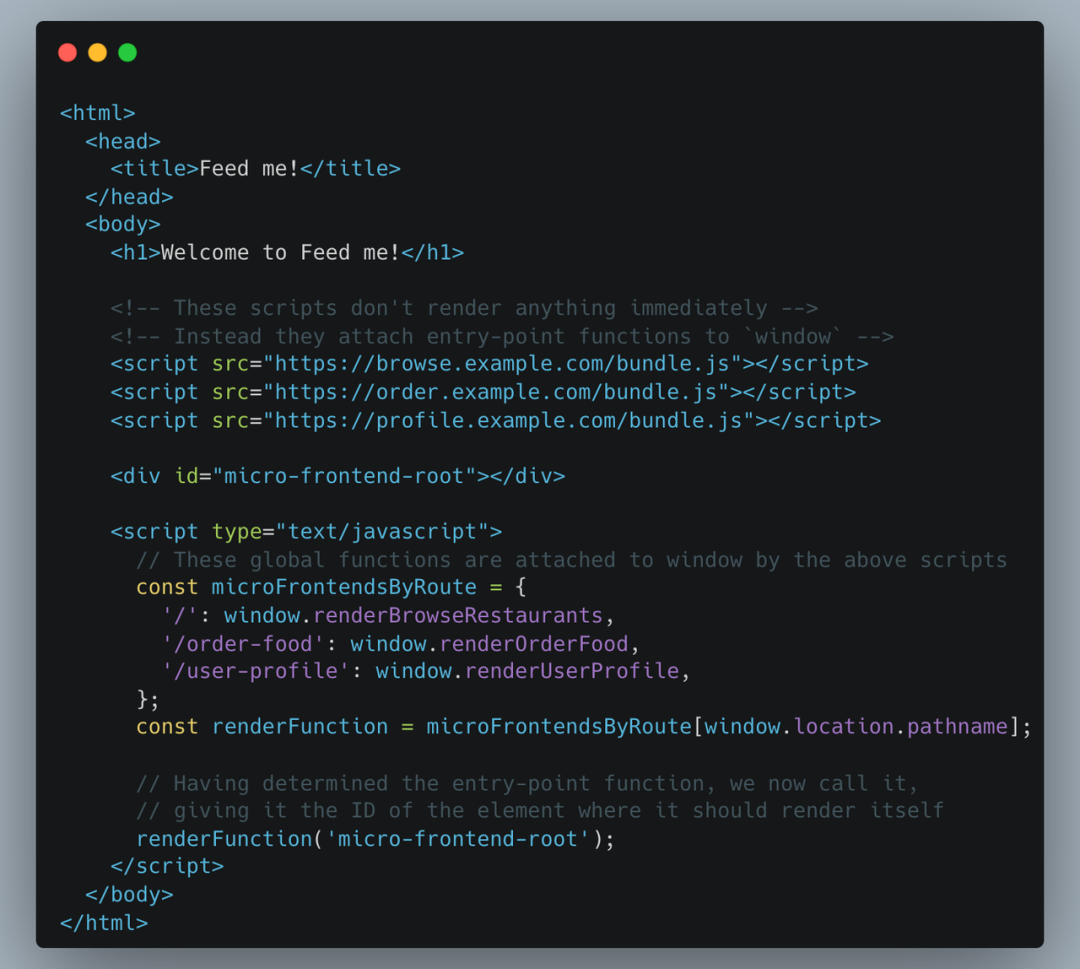Click the '/user-profile' route line

tap(426, 671)
